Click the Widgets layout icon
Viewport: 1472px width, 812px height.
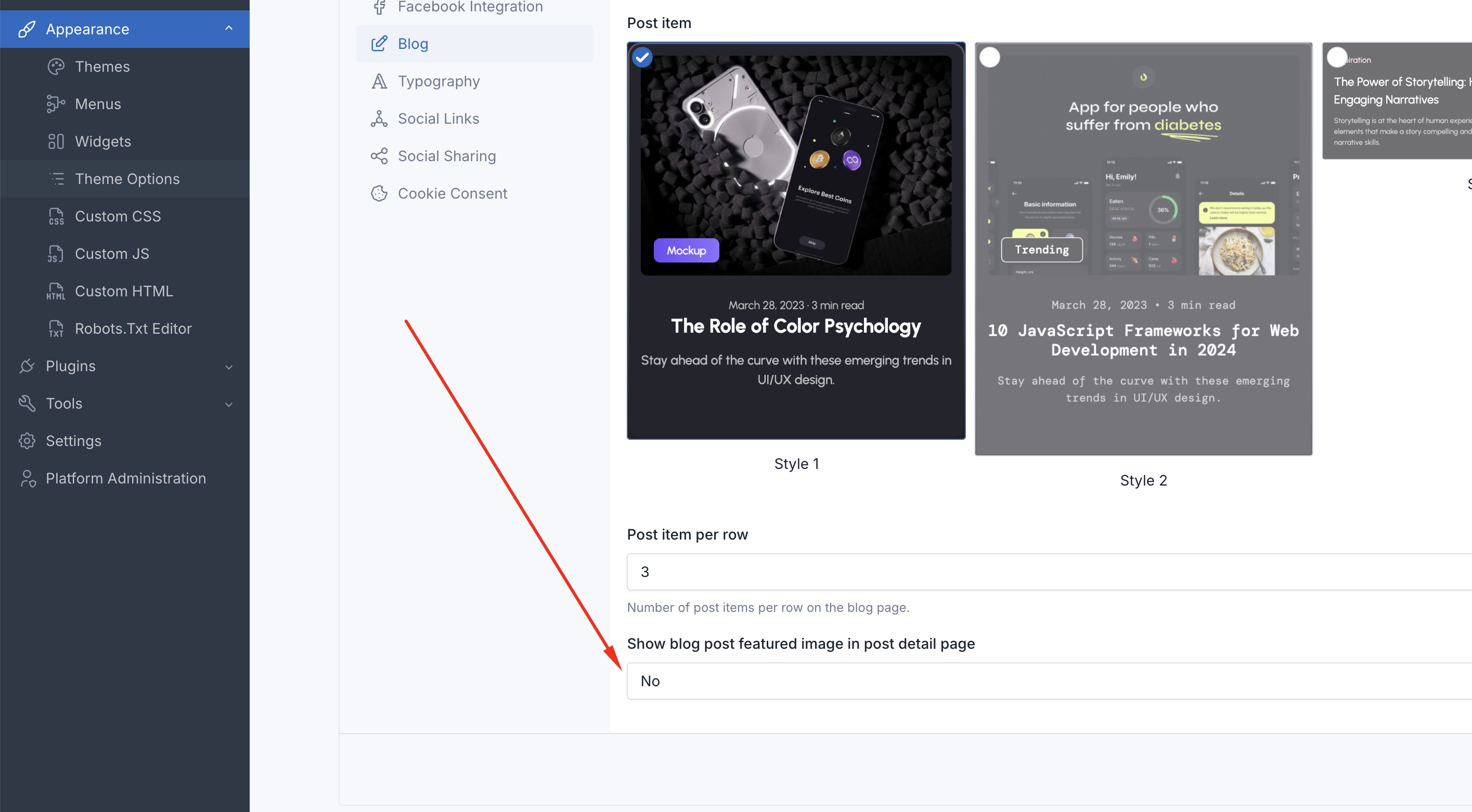coord(56,141)
